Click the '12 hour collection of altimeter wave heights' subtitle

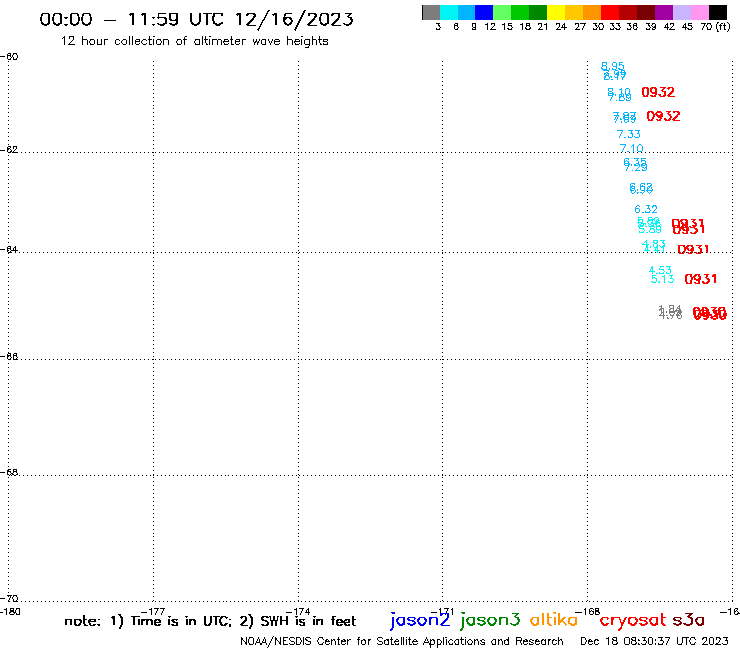(x=194, y=41)
